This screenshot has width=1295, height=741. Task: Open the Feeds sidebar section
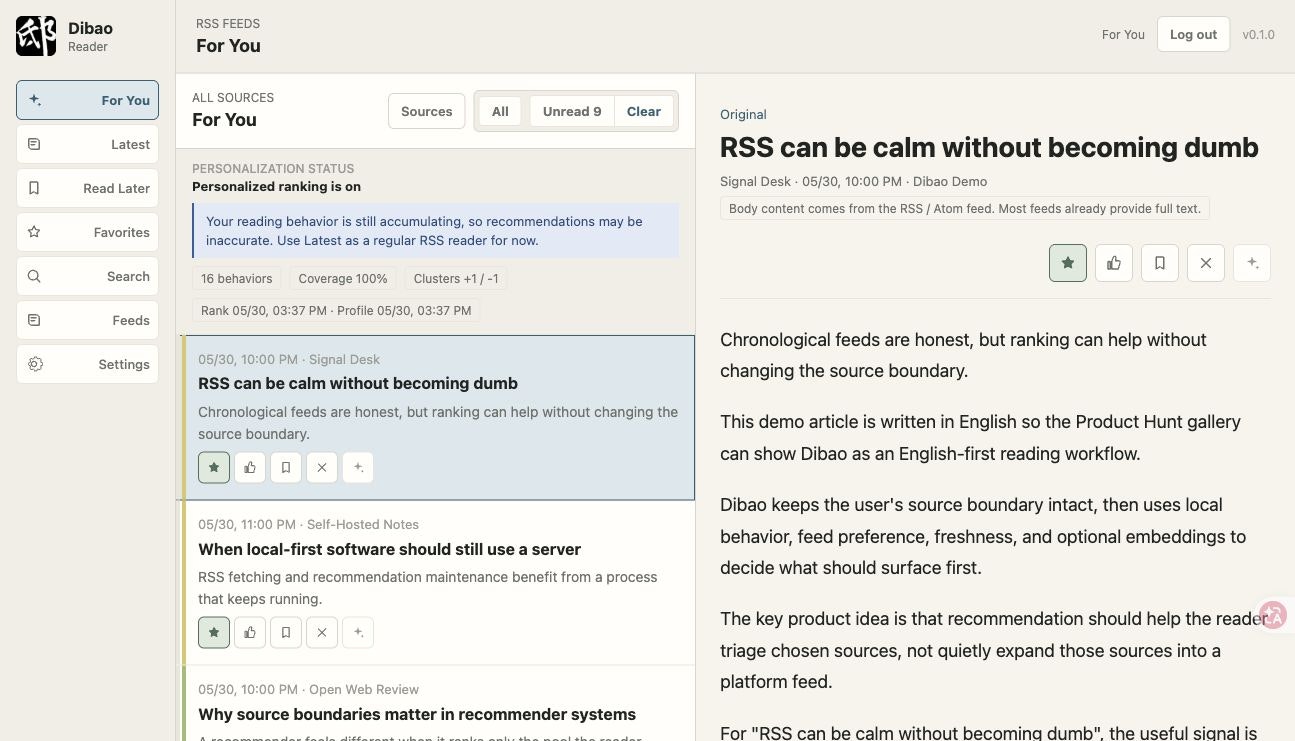[87, 320]
